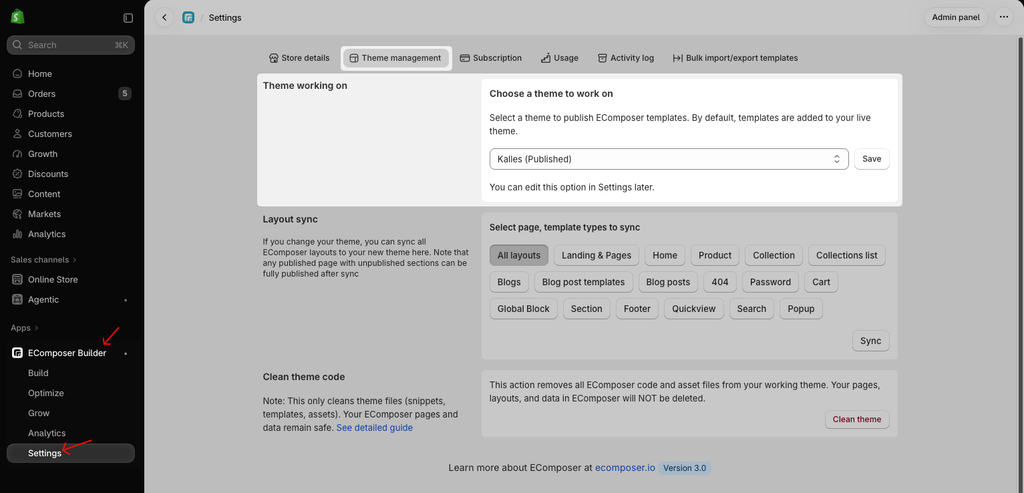Click the Content image icon
Image resolution: width=1024 pixels, height=493 pixels.
tap(18, 194)
